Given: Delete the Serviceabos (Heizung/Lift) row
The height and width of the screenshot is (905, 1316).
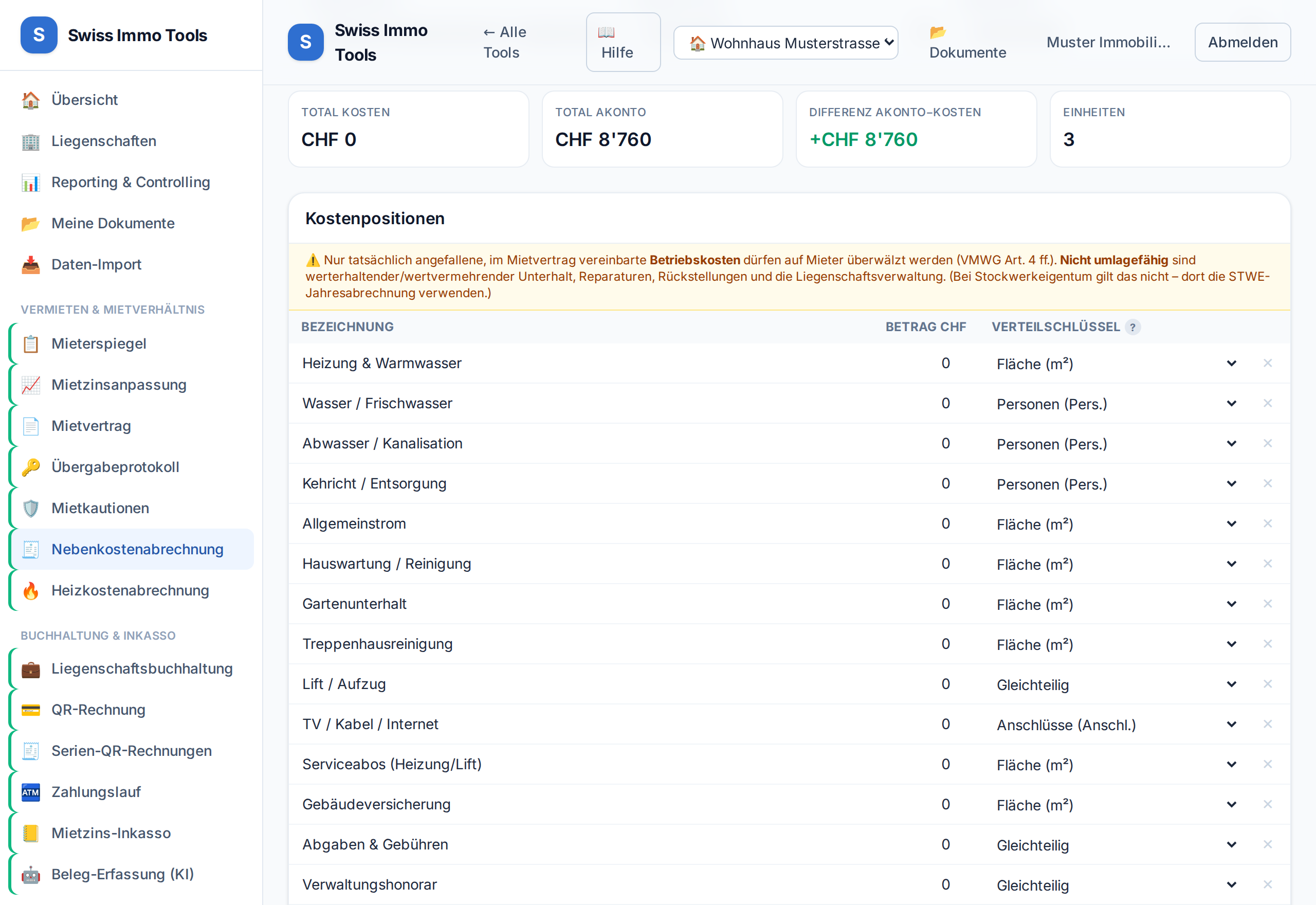Looking at the screenshot, I should [x=1267, y=765].
